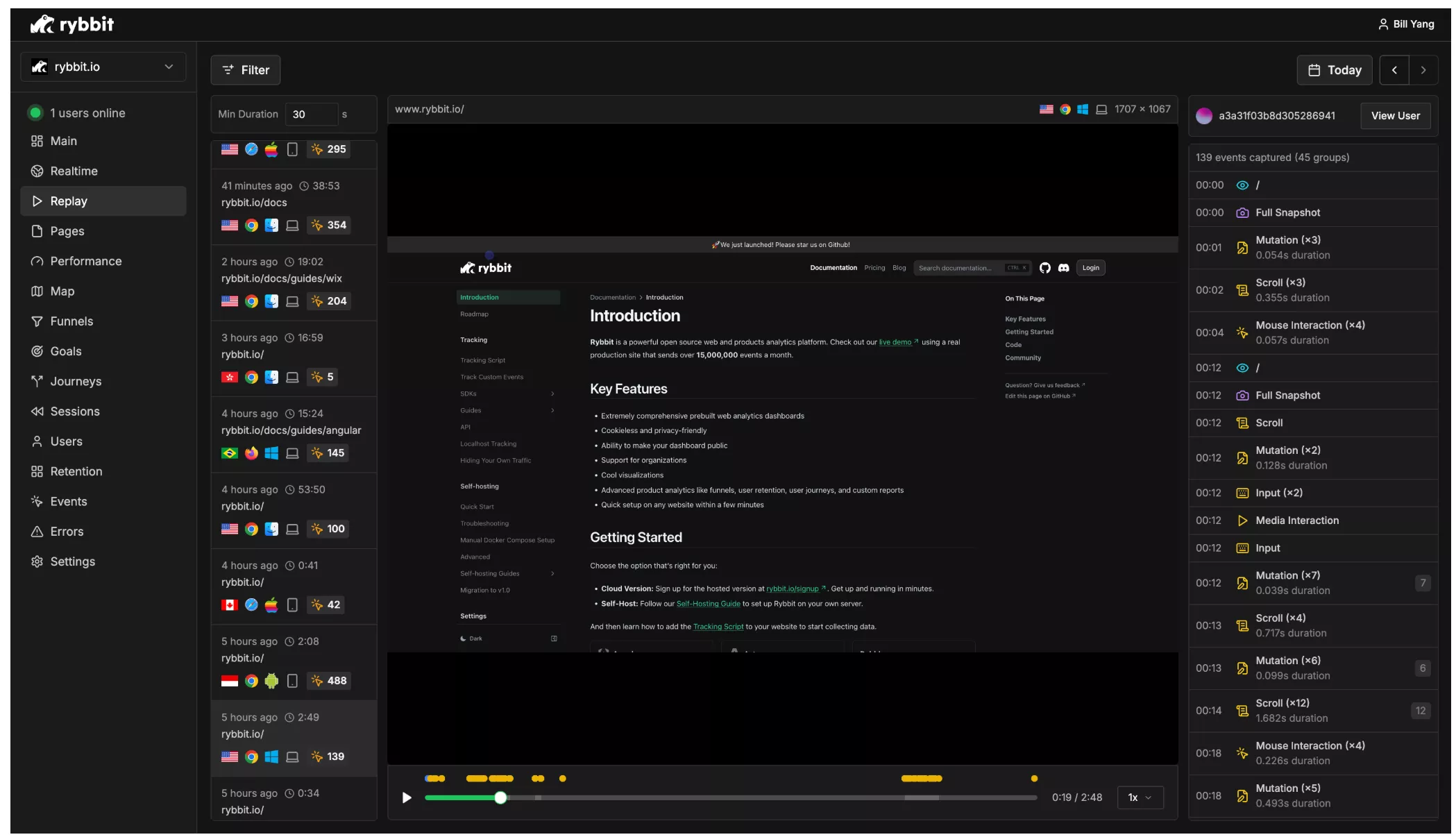This screenshot has width=1456, height=837.
Task: Click the last yellow timeline marker dot
Action: point(1034,779)
